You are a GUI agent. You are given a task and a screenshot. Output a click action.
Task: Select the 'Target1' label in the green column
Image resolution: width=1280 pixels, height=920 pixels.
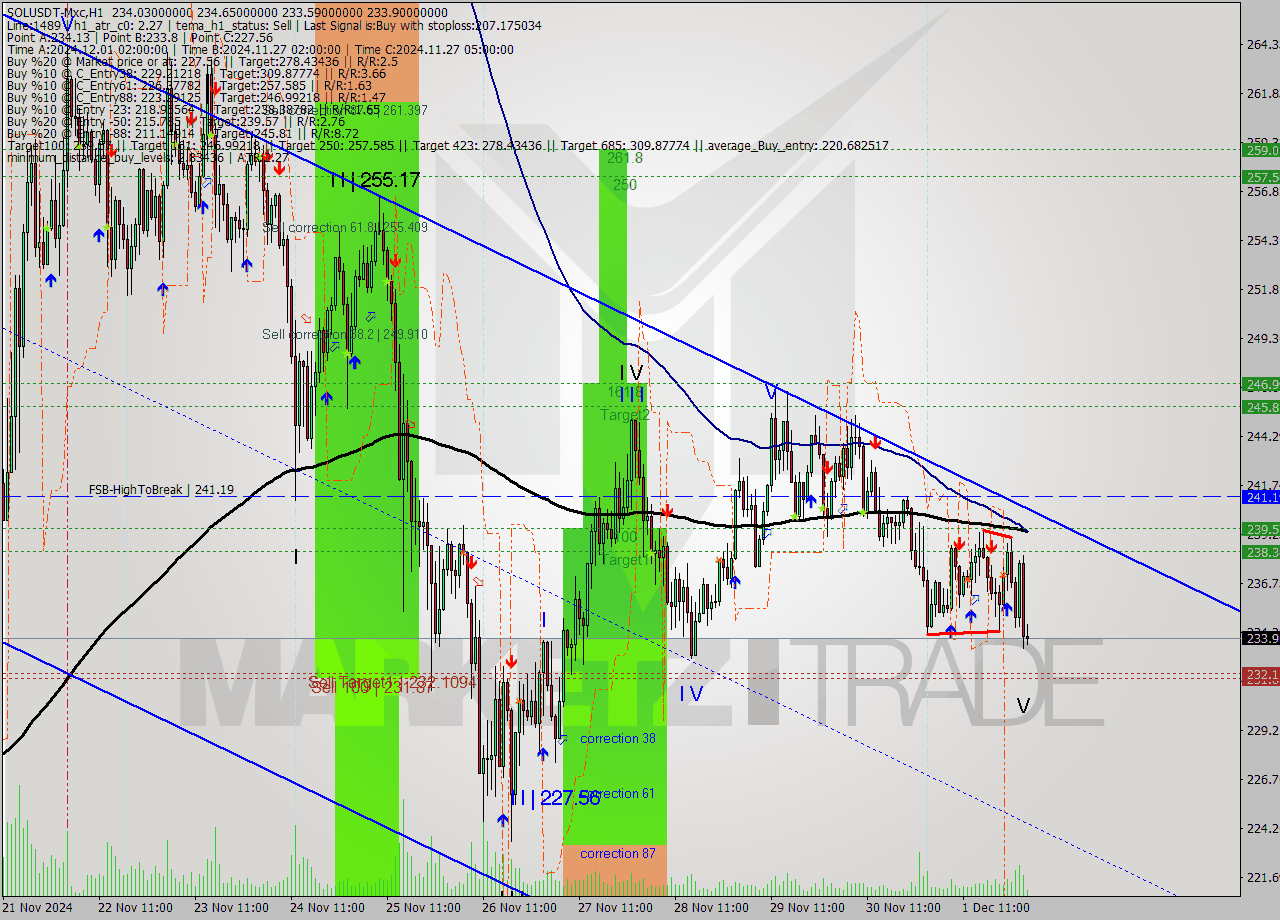coord(625,561)
